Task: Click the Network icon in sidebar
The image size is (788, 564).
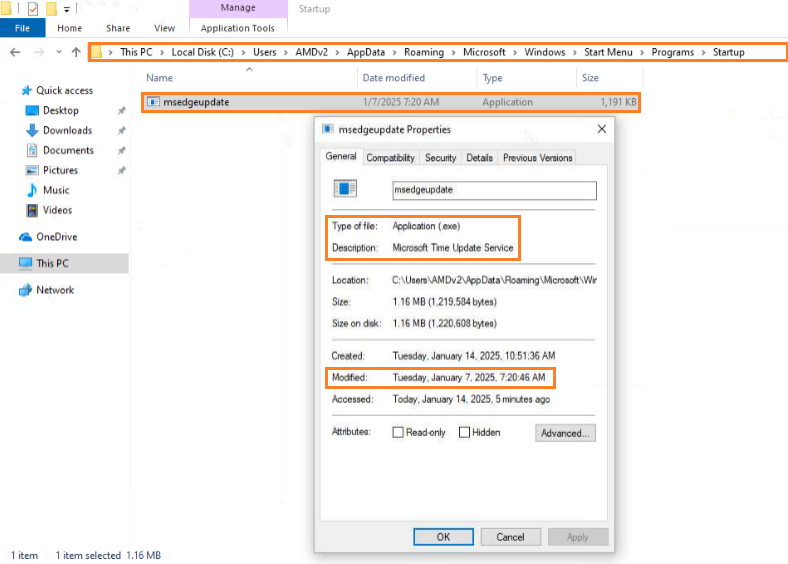Action: 26,290
